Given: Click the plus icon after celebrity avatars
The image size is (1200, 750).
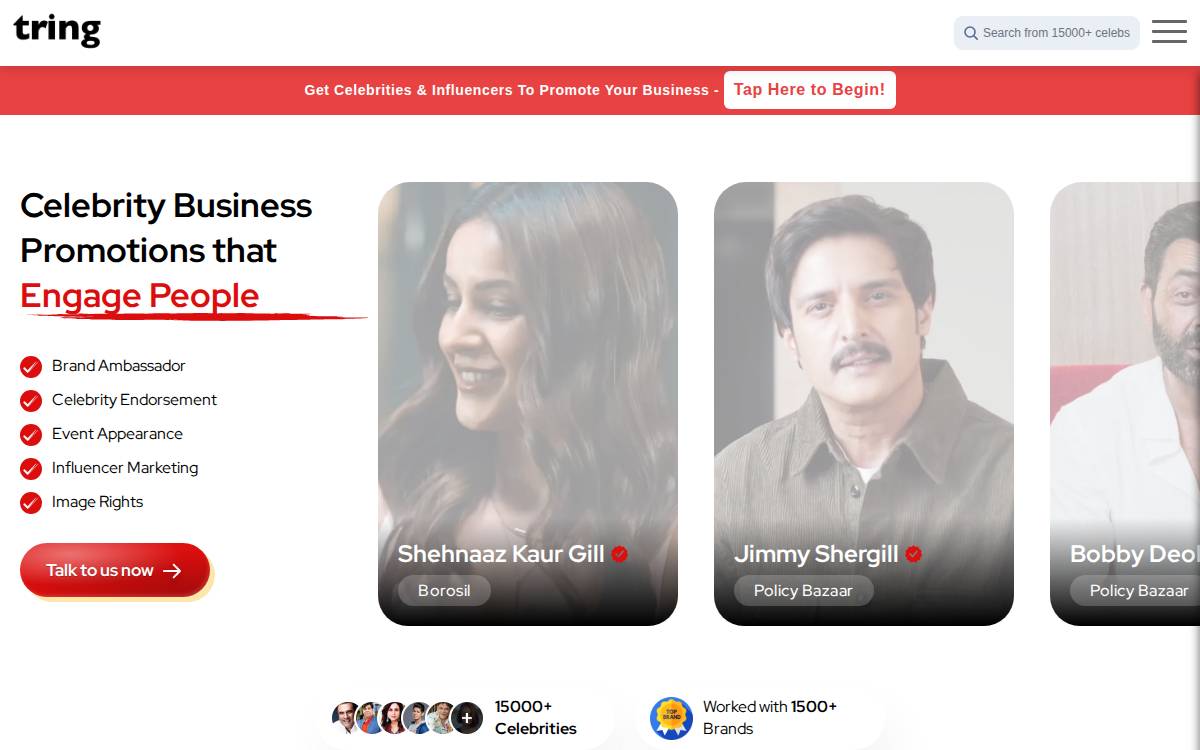Looking at the screenshot, I should coord(466,718).
